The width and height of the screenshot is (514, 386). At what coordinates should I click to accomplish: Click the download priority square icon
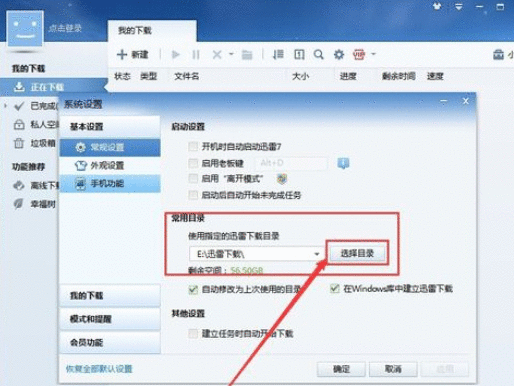299,54
